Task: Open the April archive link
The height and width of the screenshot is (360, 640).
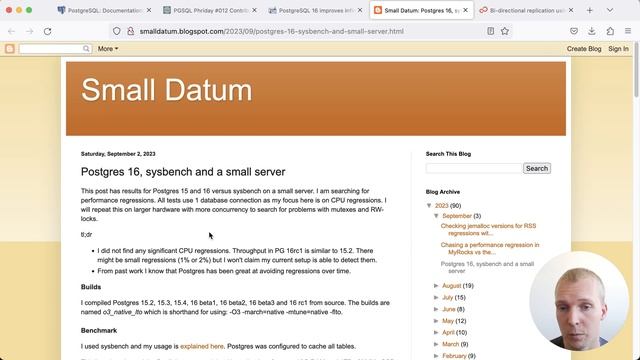Action: (448, 332)
